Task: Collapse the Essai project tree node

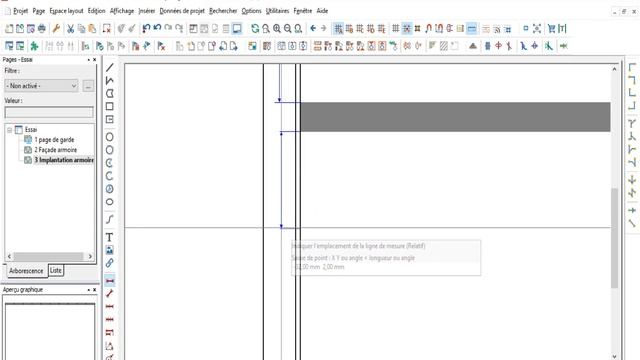Action: click(9, 130)
